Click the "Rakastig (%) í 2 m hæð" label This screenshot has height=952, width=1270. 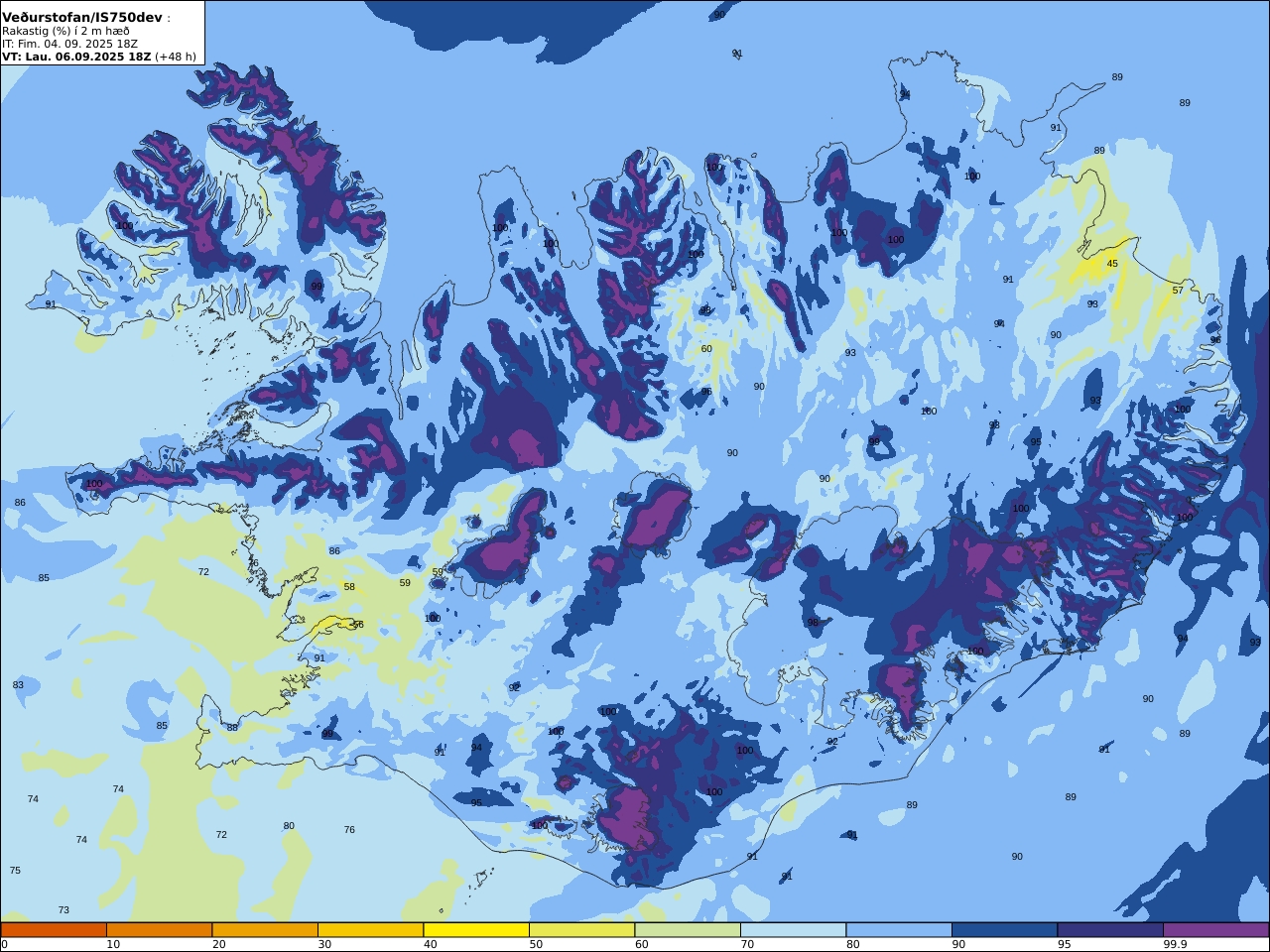[x=65, y=31]
